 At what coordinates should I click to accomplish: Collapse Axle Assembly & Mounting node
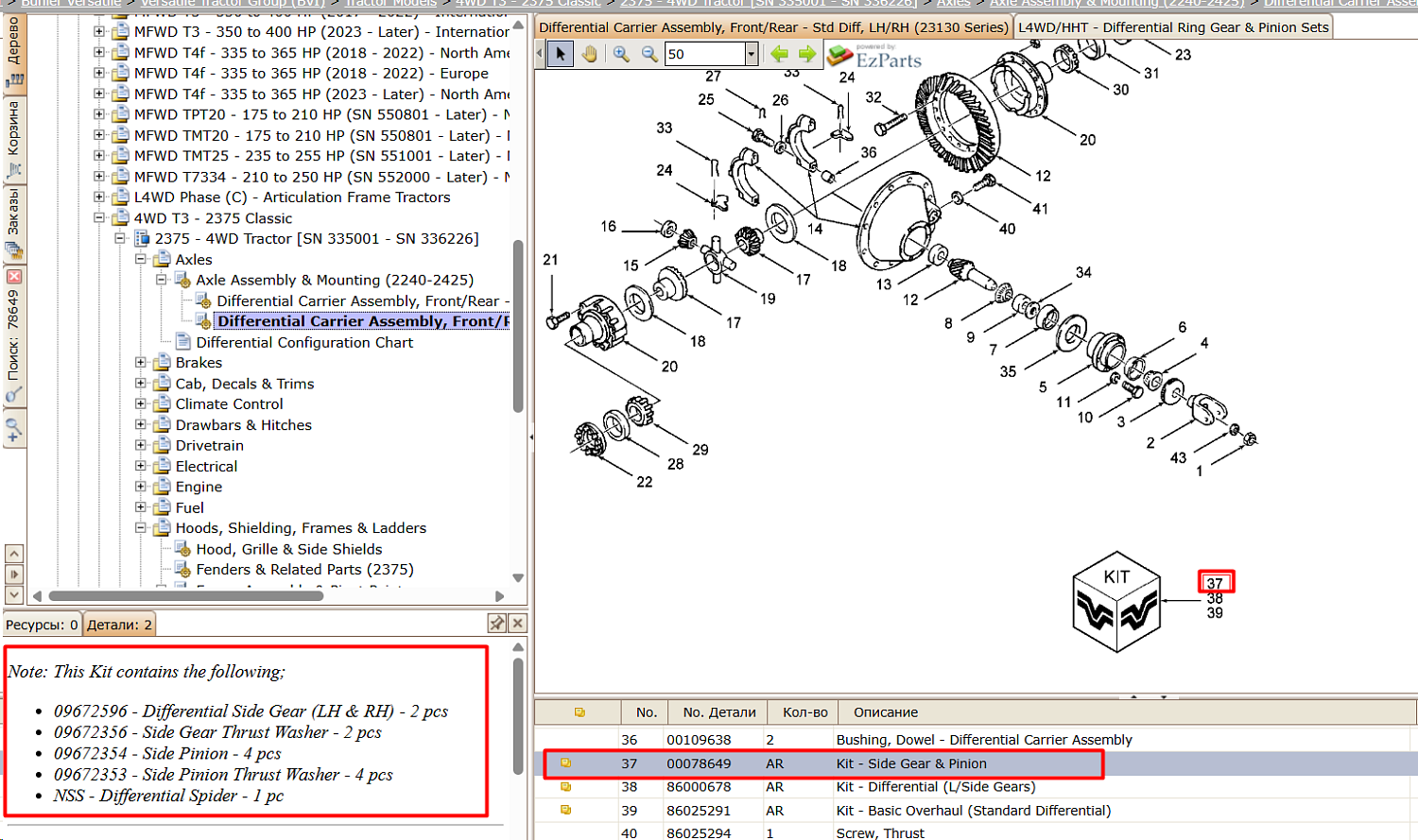[162, 281]
